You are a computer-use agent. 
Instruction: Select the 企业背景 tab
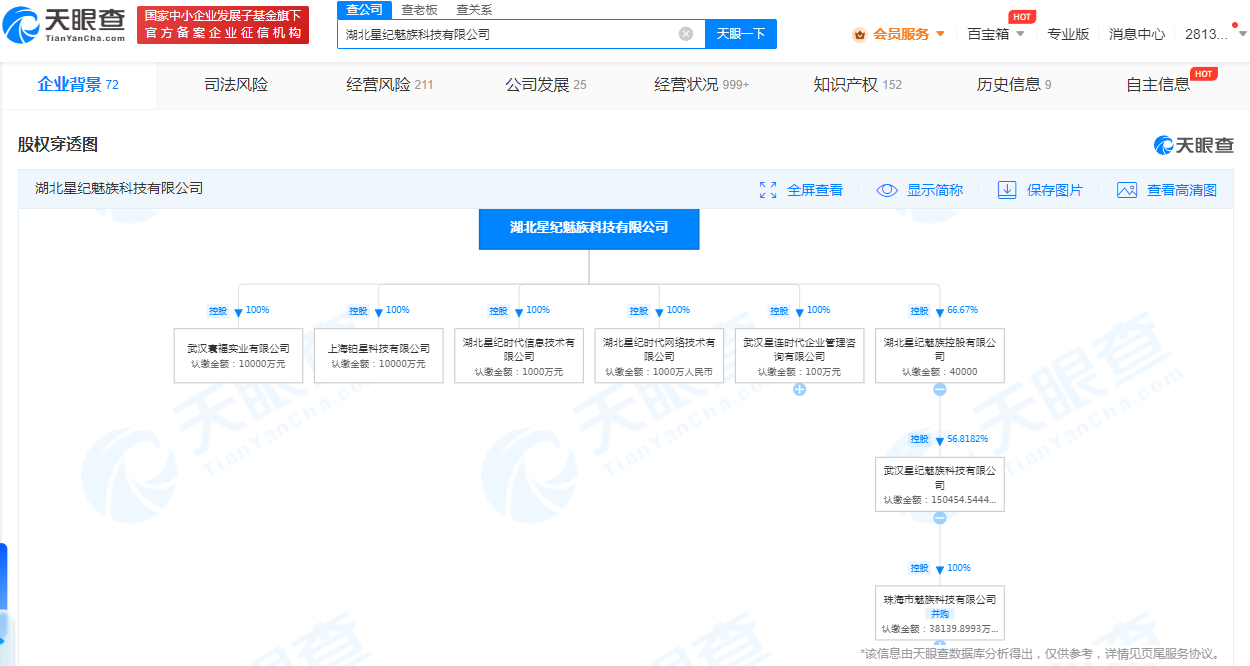pos(78,85)
